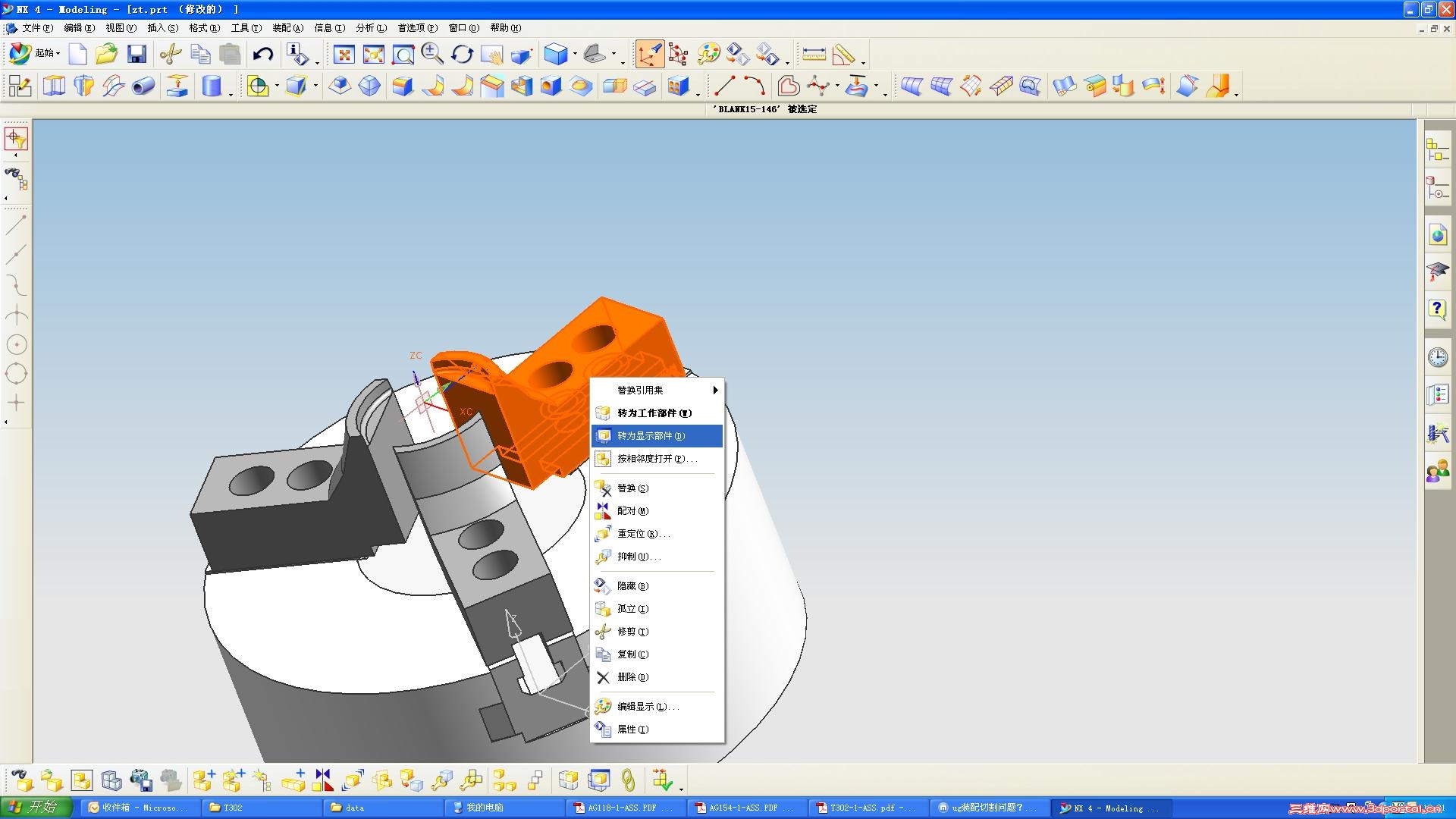Select the Extrude feature icon
The height and width of the screenshot is (819, 1456).
tap(54, 86)
